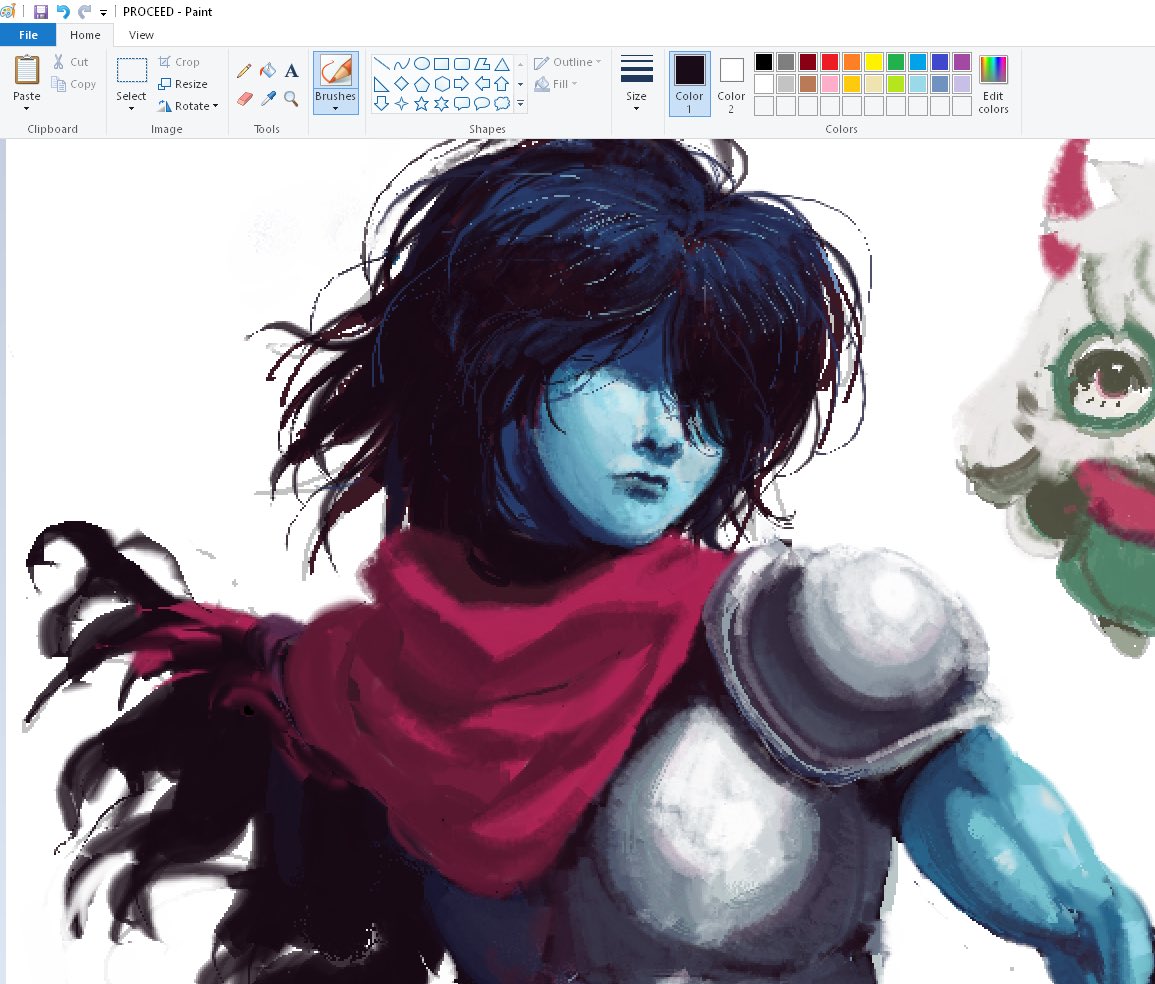Activate the Color 2 selector
The height and width of the screenshot is (984, 1155).
731,83
